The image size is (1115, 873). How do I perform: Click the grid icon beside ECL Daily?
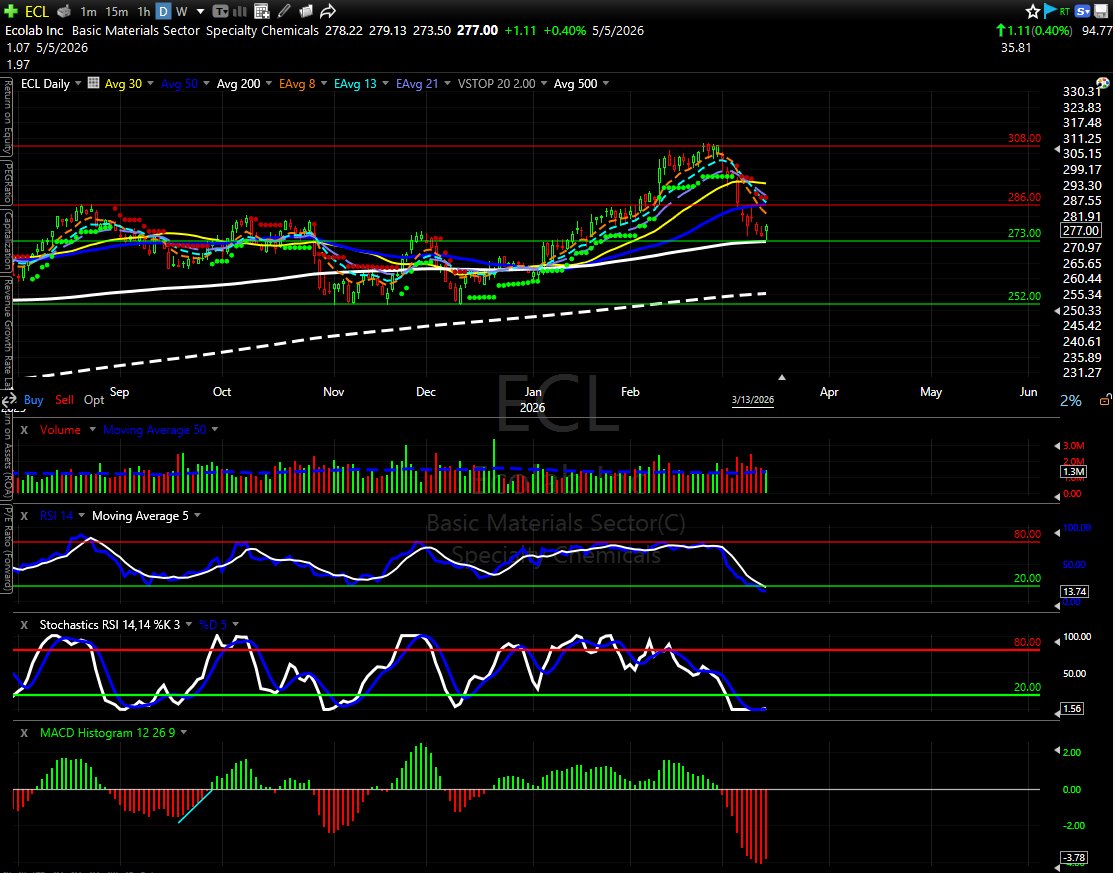(93, 83)
